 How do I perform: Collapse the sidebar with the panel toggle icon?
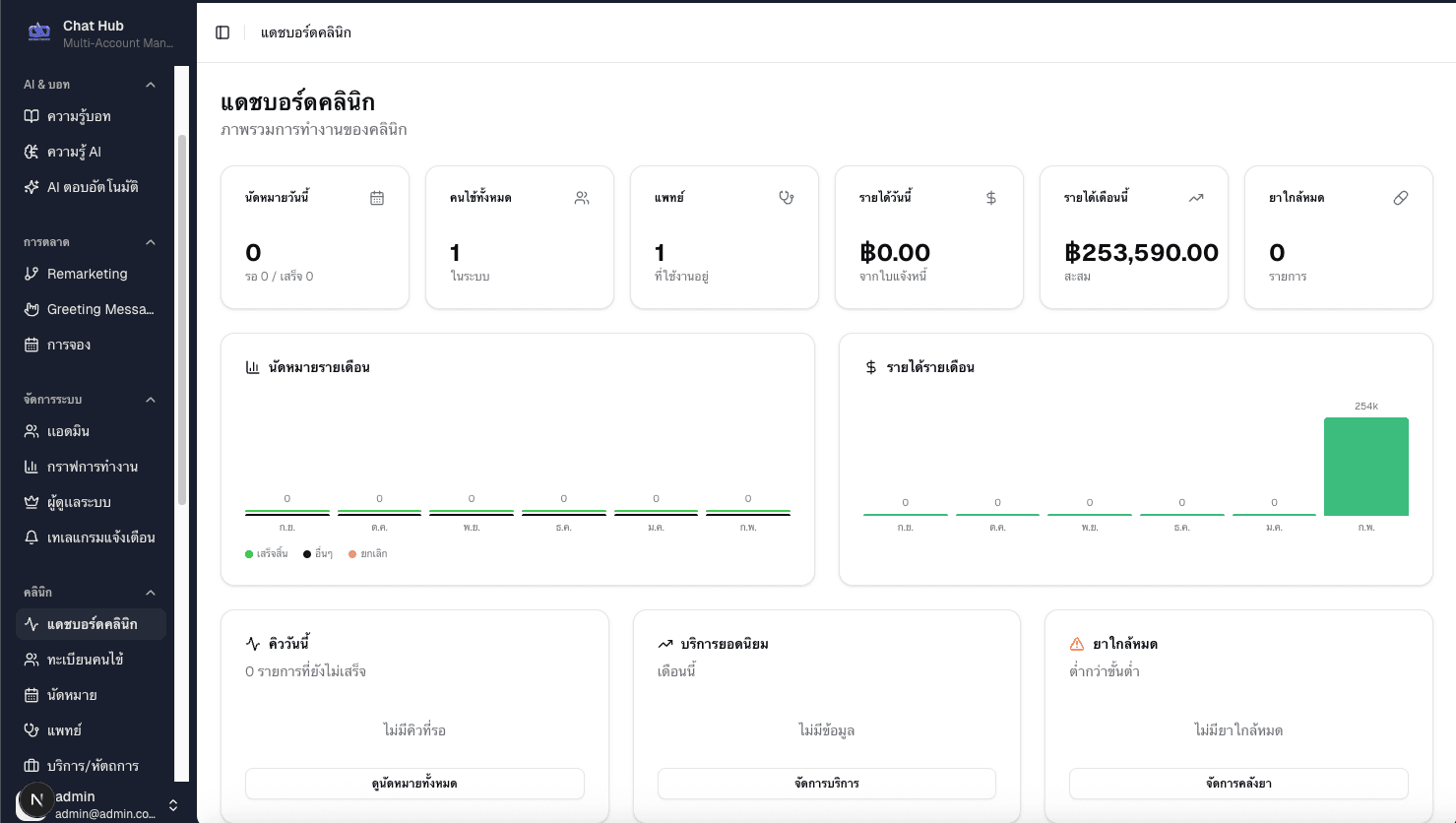[222, 32]
